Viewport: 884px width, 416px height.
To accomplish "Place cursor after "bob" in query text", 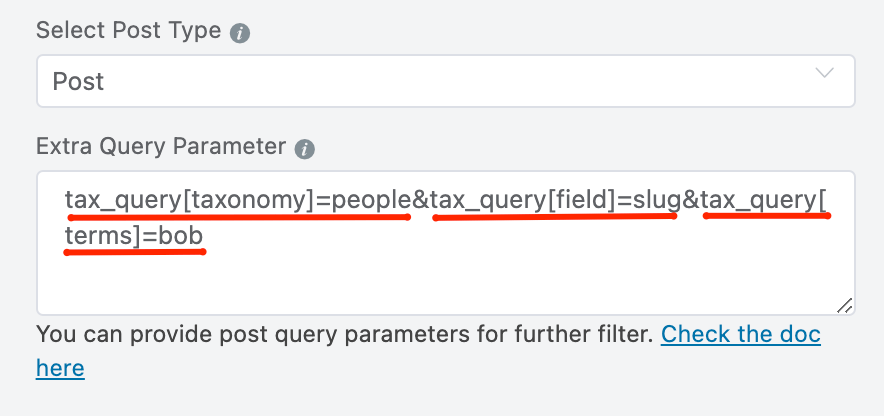I will coord(204,237).
